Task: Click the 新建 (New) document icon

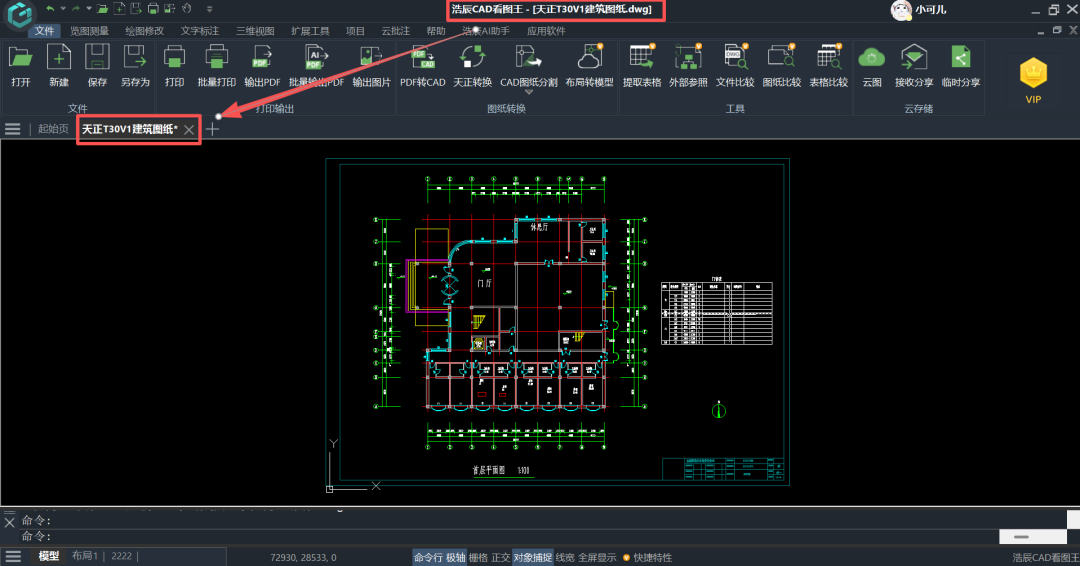Action: (x=59, y=58)
